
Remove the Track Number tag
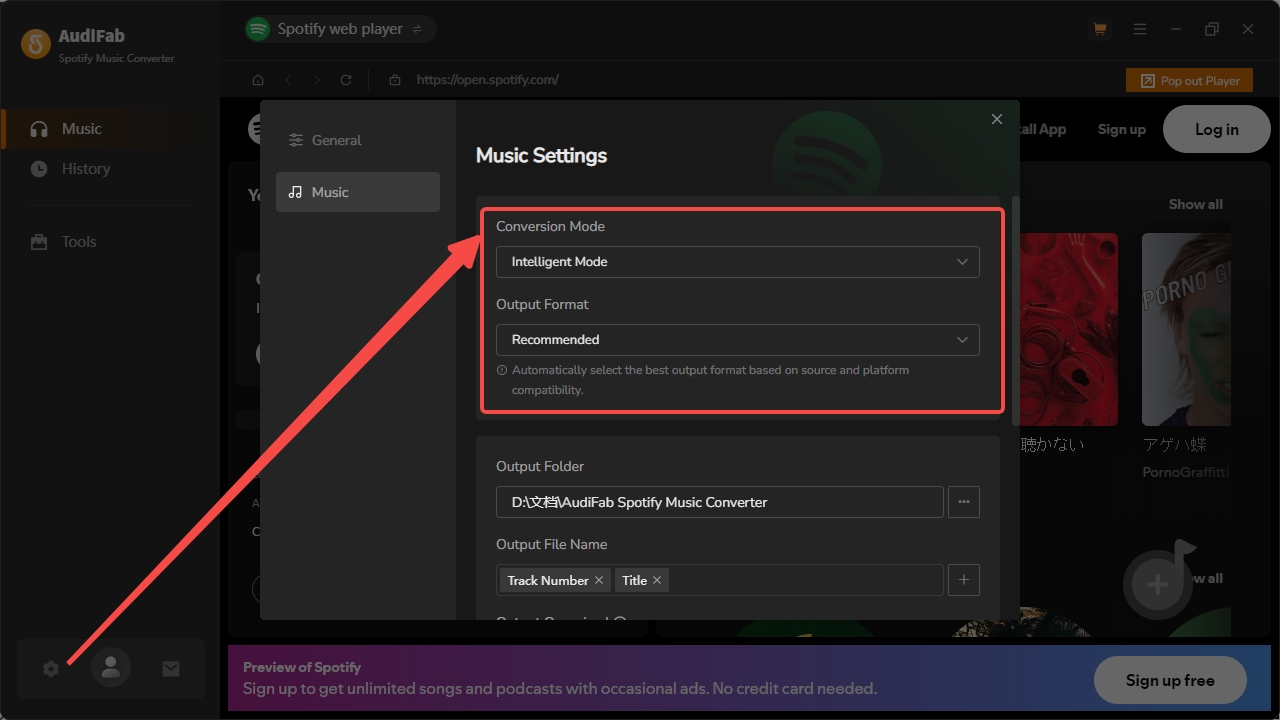pyautogui.click(x=598, y=580)
